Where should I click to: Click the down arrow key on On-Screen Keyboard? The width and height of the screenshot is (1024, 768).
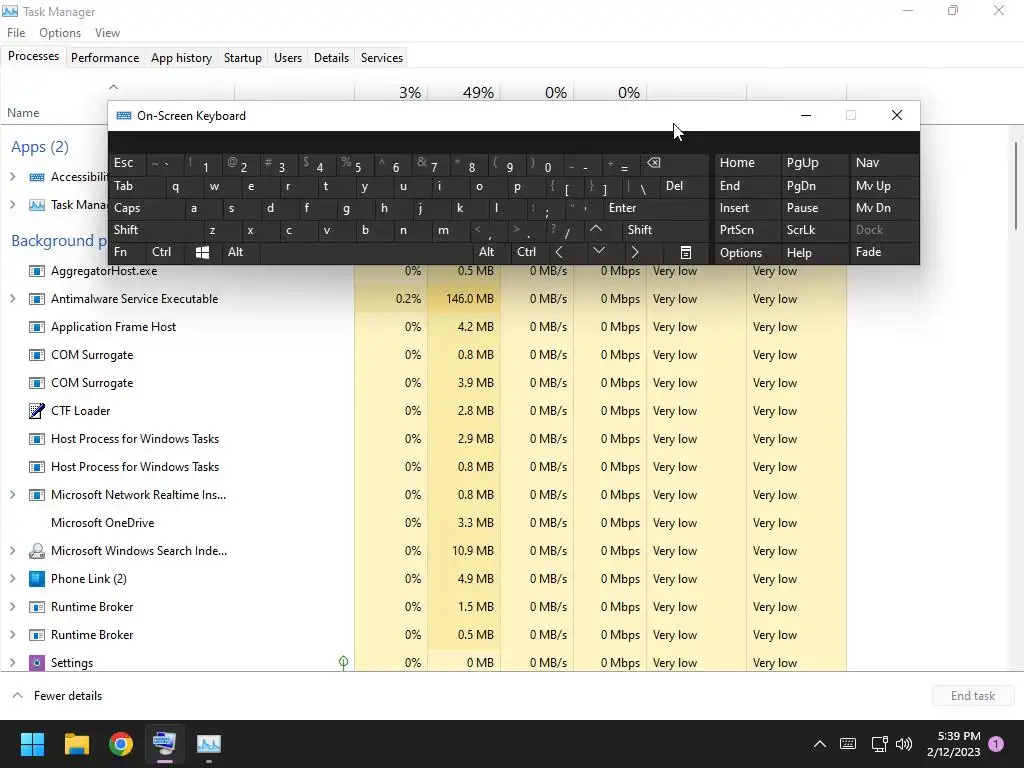(x=599, y=251)
